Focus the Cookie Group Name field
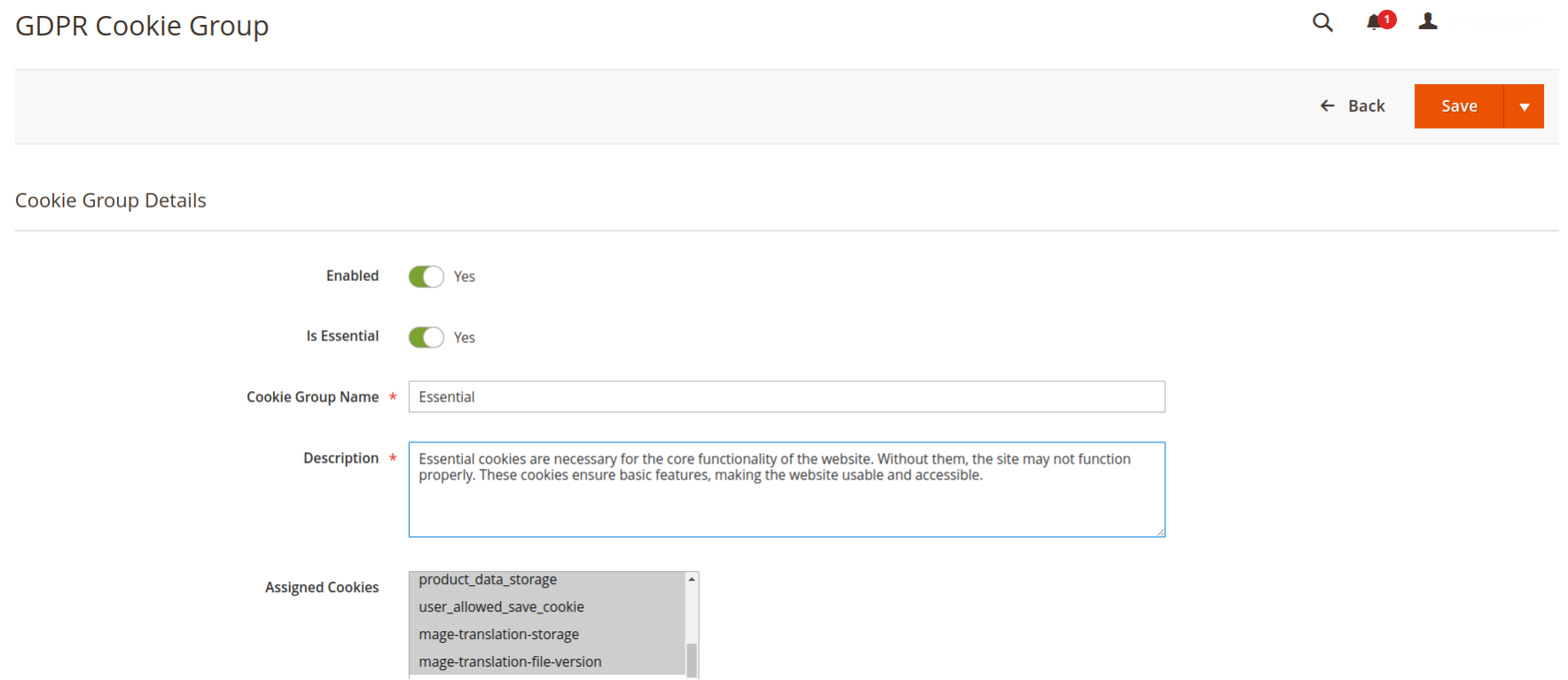Screen dimensions: 1568x680 [x=786, y=397]
